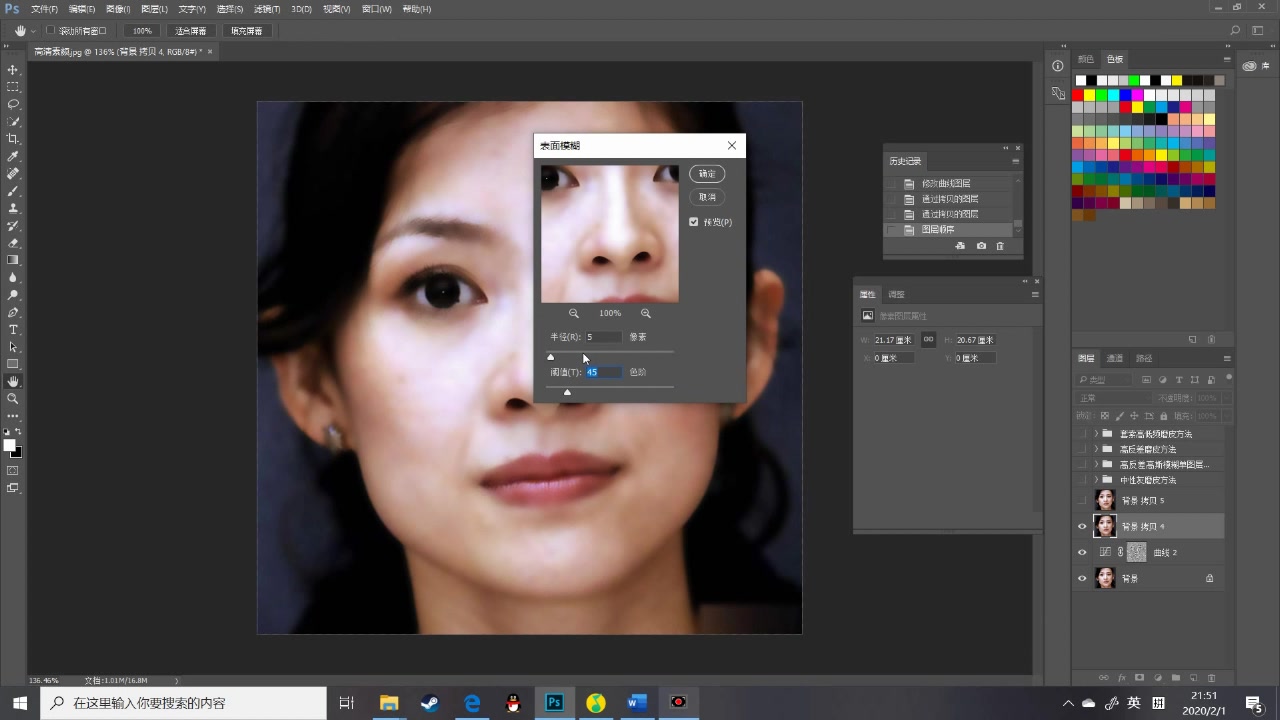Viewport: 1280px width, 720px height.
Task: Pick the Zoom tool in left toolbar
Action: tap(13, 398)
